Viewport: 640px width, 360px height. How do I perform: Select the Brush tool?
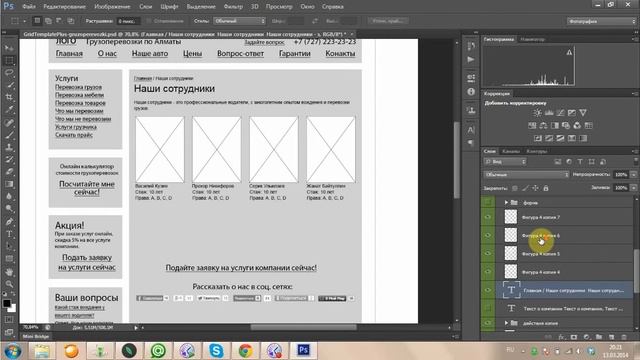pyautogui.click(x=9, y=135)
